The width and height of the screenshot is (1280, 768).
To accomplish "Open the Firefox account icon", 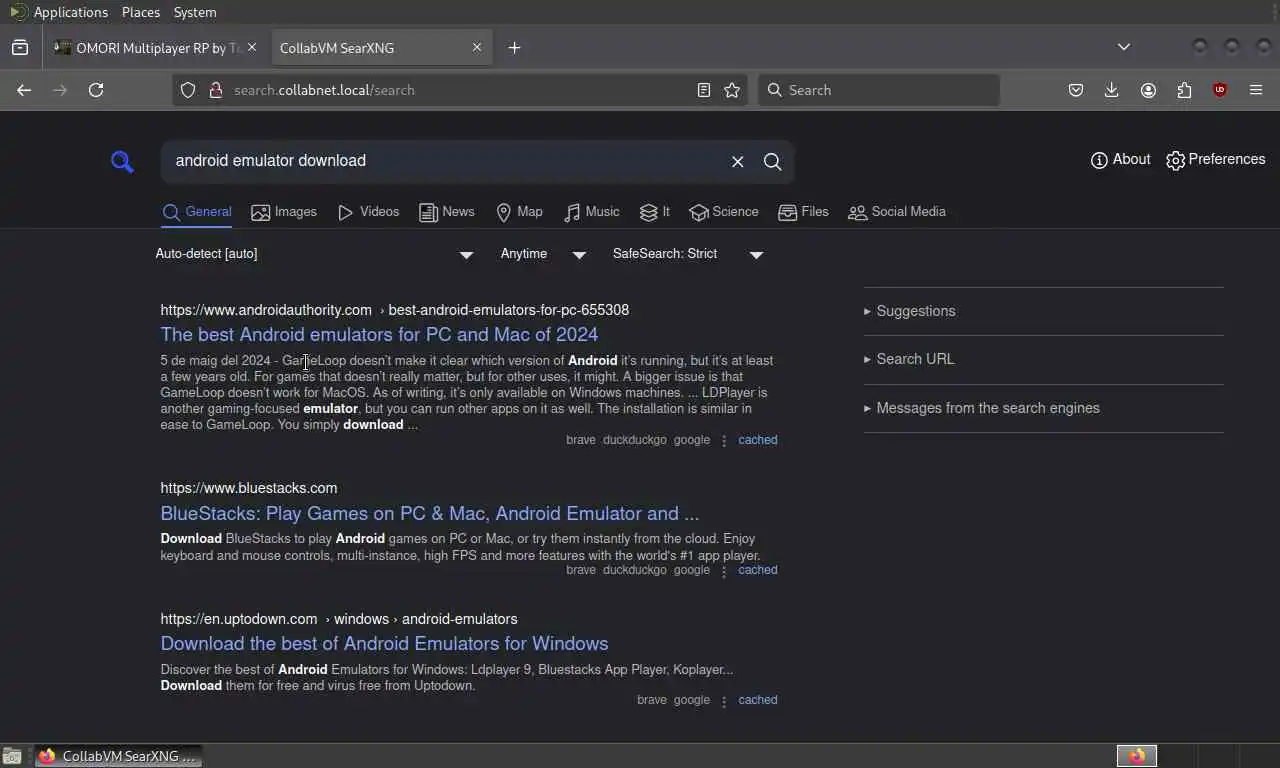I will [x=1148, y=90].
